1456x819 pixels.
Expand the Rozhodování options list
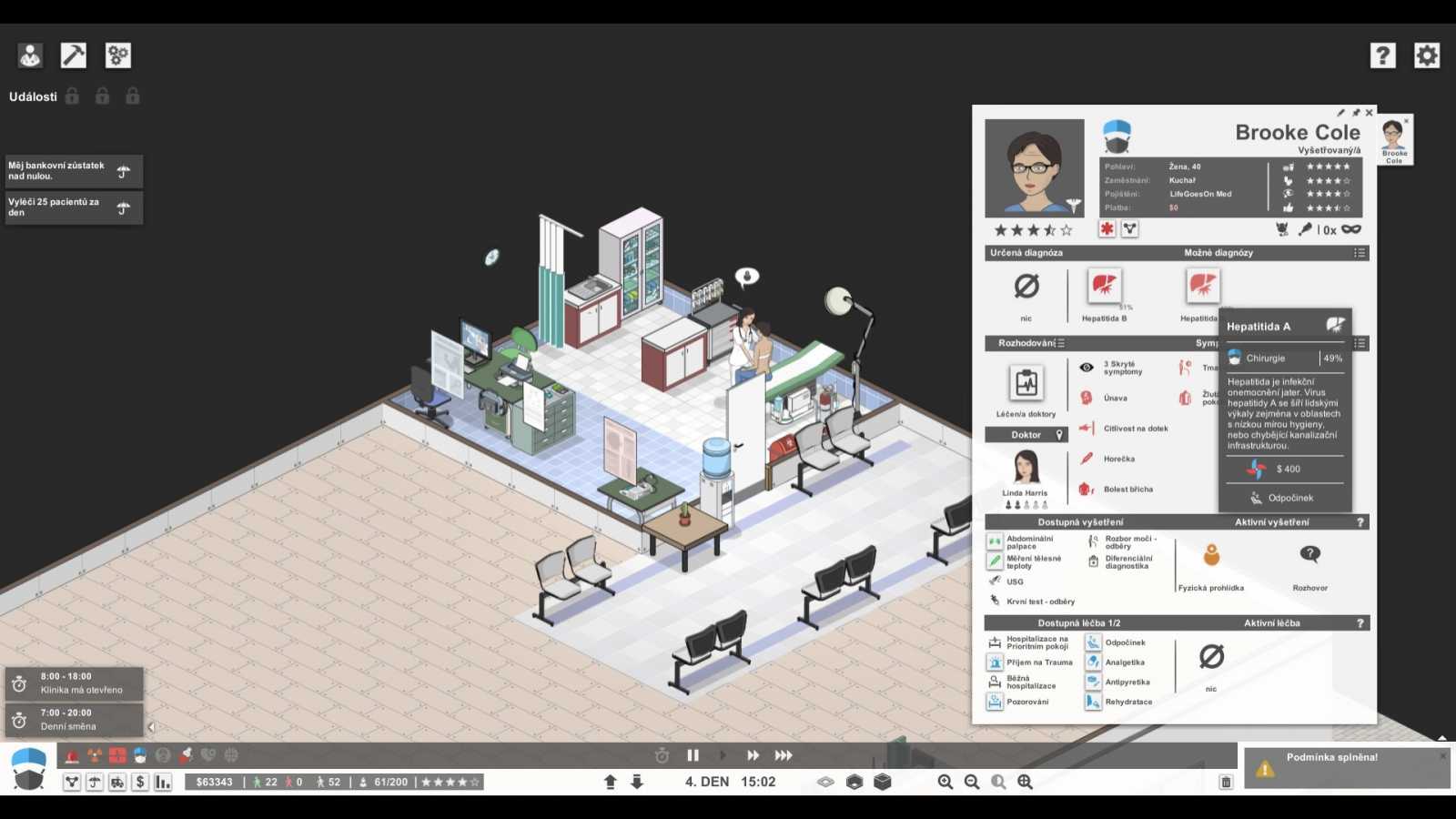point(1061,343)
